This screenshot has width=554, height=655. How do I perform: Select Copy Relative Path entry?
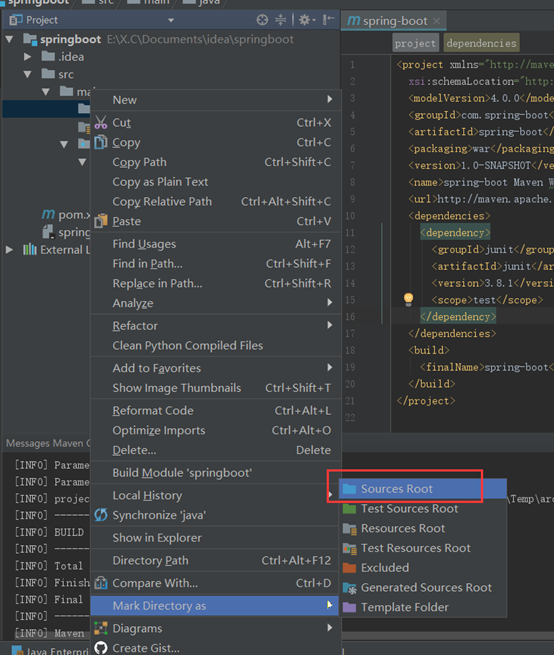click(x=216, y=201)
